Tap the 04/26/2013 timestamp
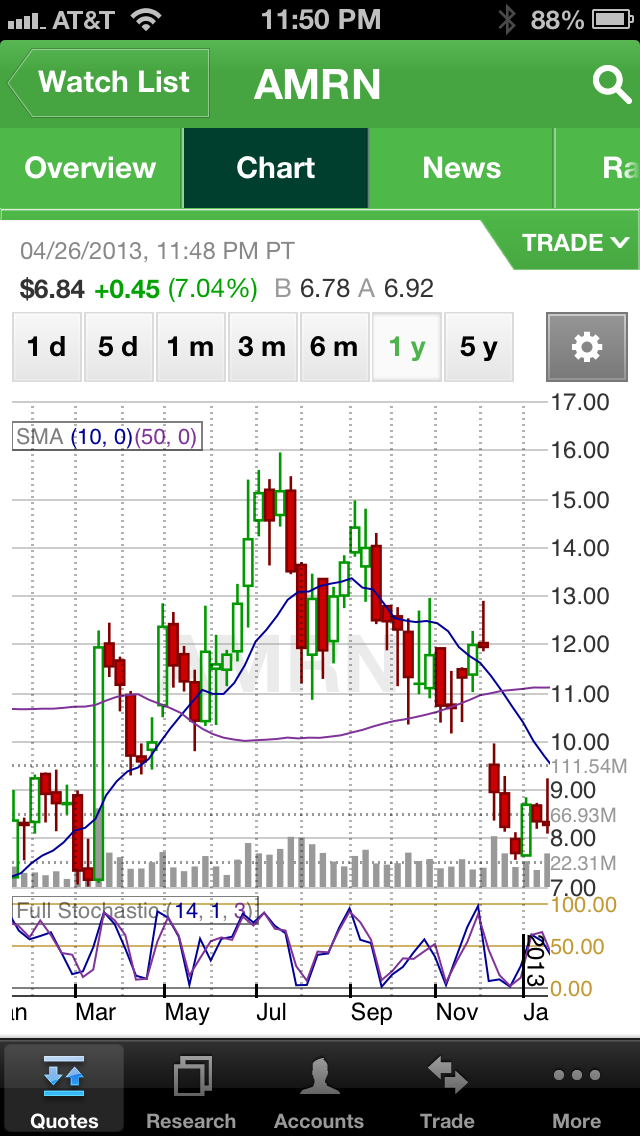 157,251
